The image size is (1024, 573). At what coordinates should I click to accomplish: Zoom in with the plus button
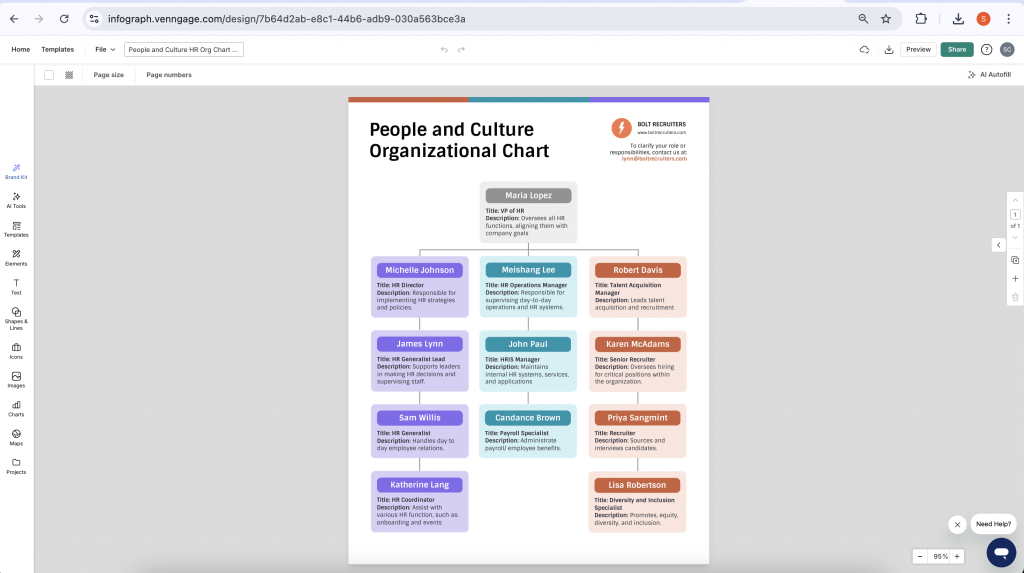(957, 556)
